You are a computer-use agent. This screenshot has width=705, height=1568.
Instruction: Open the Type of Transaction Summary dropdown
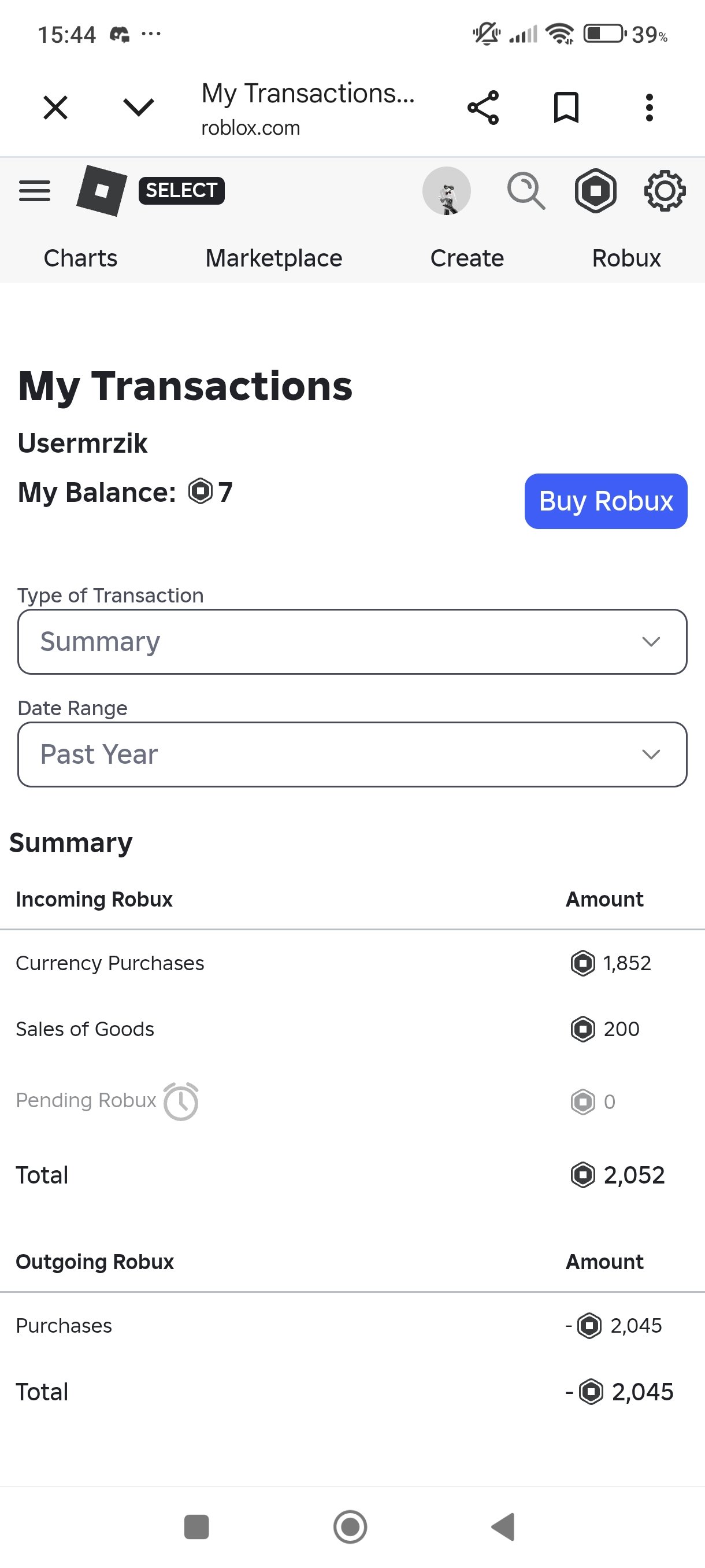[x=352, y=642]
